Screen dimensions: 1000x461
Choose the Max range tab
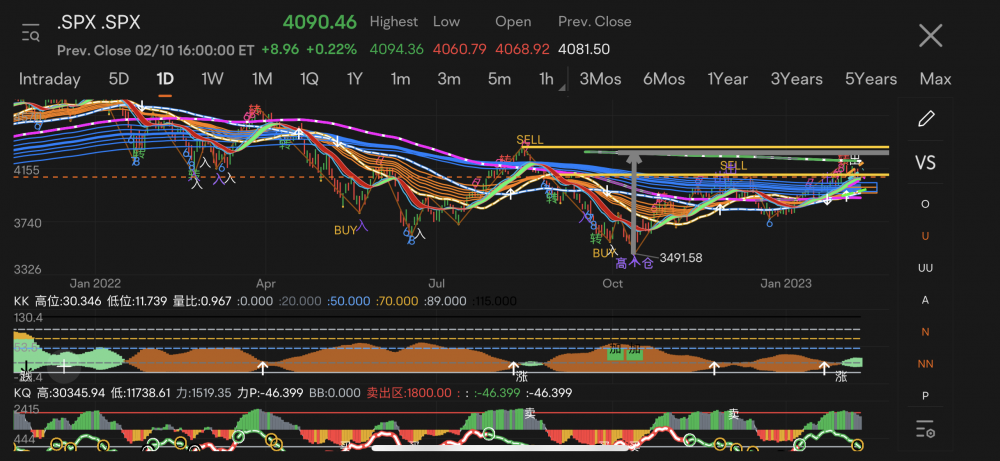[935, 79]
